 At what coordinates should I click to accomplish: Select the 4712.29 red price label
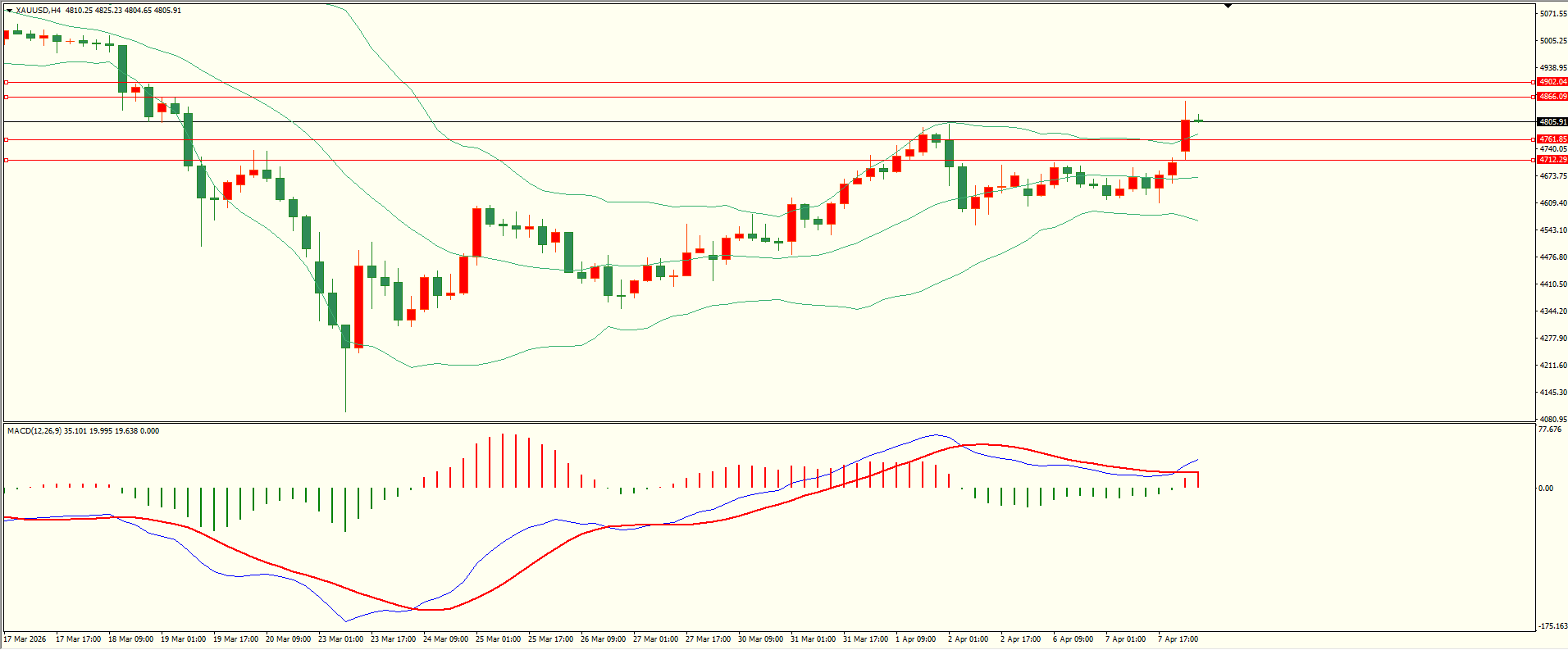[x=1552, y=160]
